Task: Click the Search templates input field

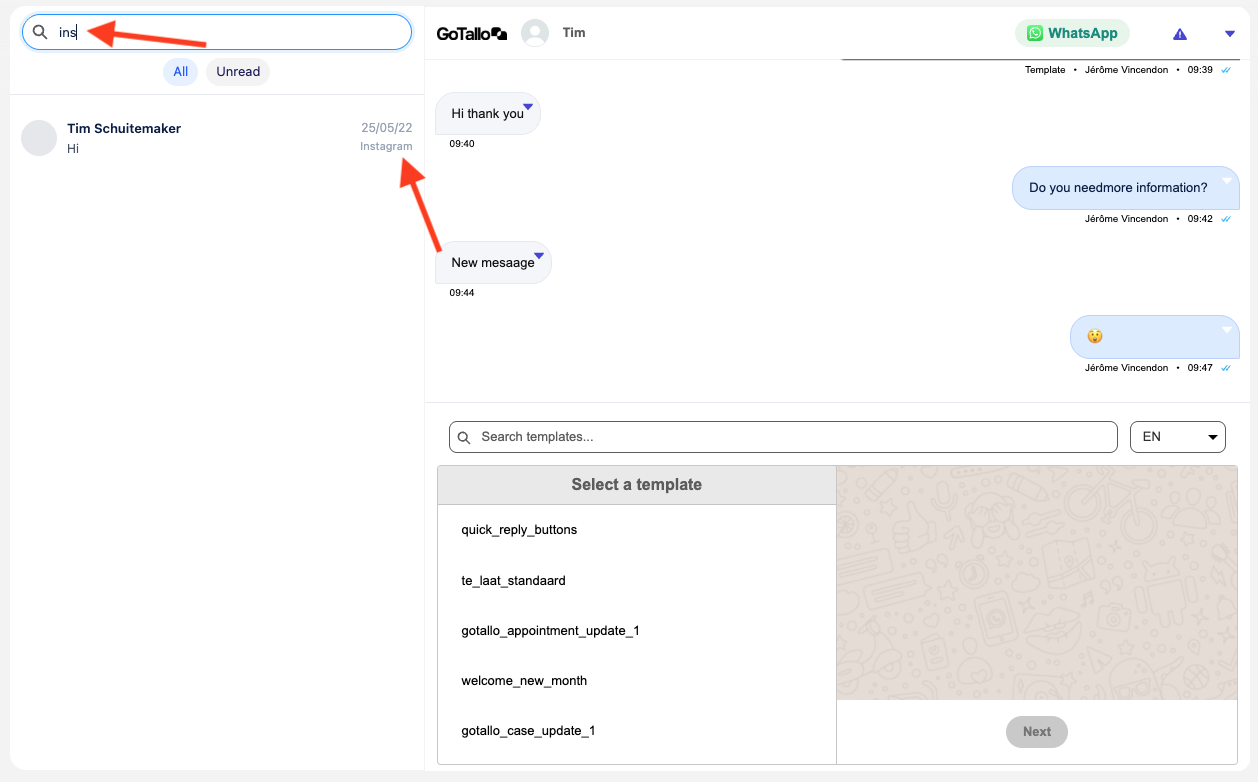Action: (790, 437)
